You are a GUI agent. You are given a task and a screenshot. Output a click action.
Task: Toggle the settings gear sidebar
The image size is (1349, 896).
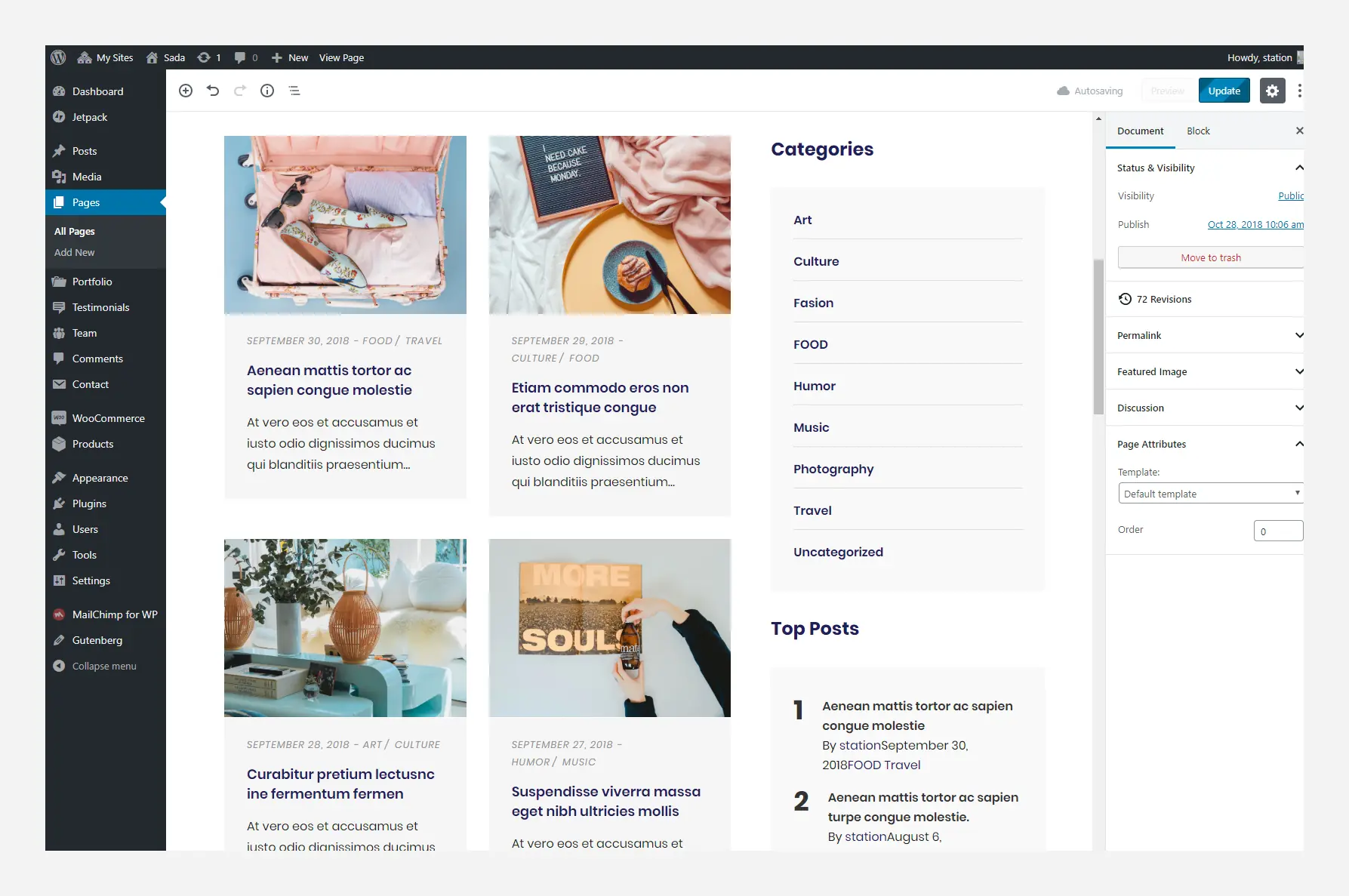1272,91
